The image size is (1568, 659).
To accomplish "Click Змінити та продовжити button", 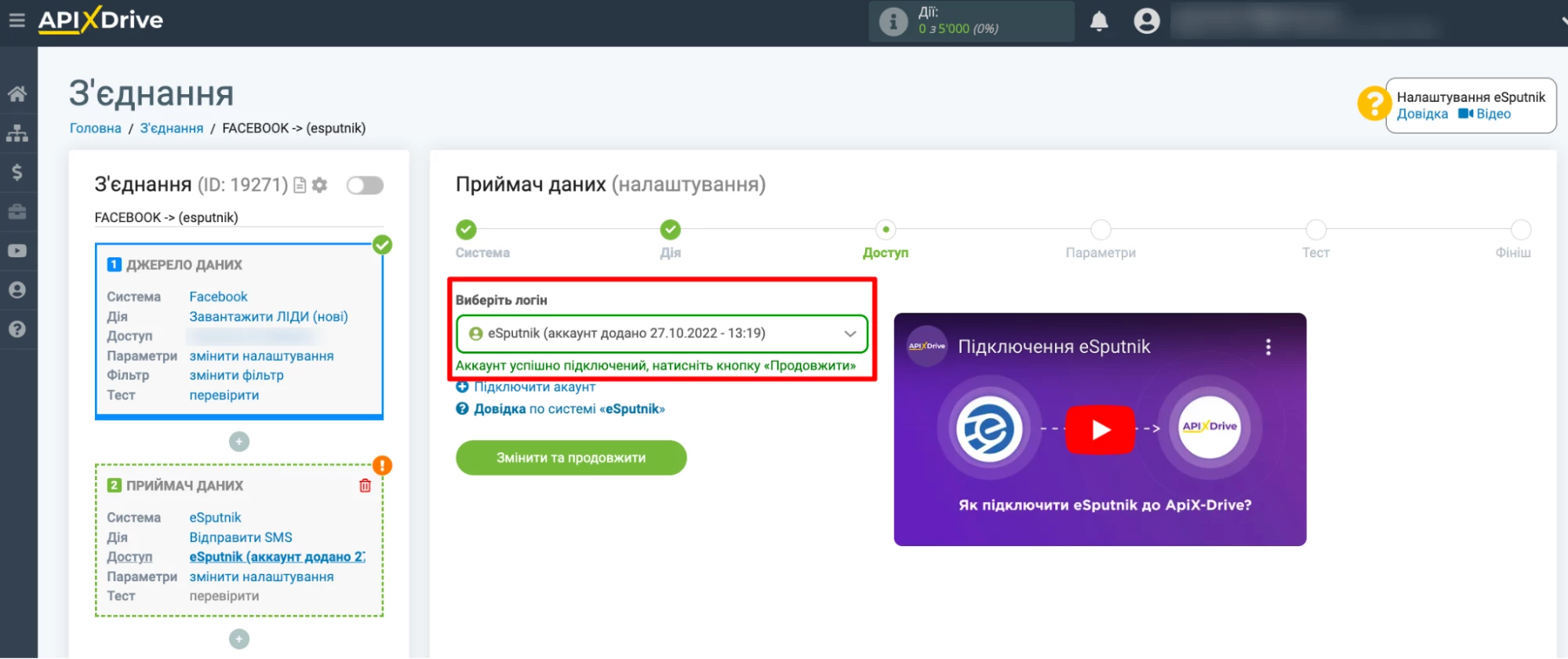I will (x=571, y=457).
